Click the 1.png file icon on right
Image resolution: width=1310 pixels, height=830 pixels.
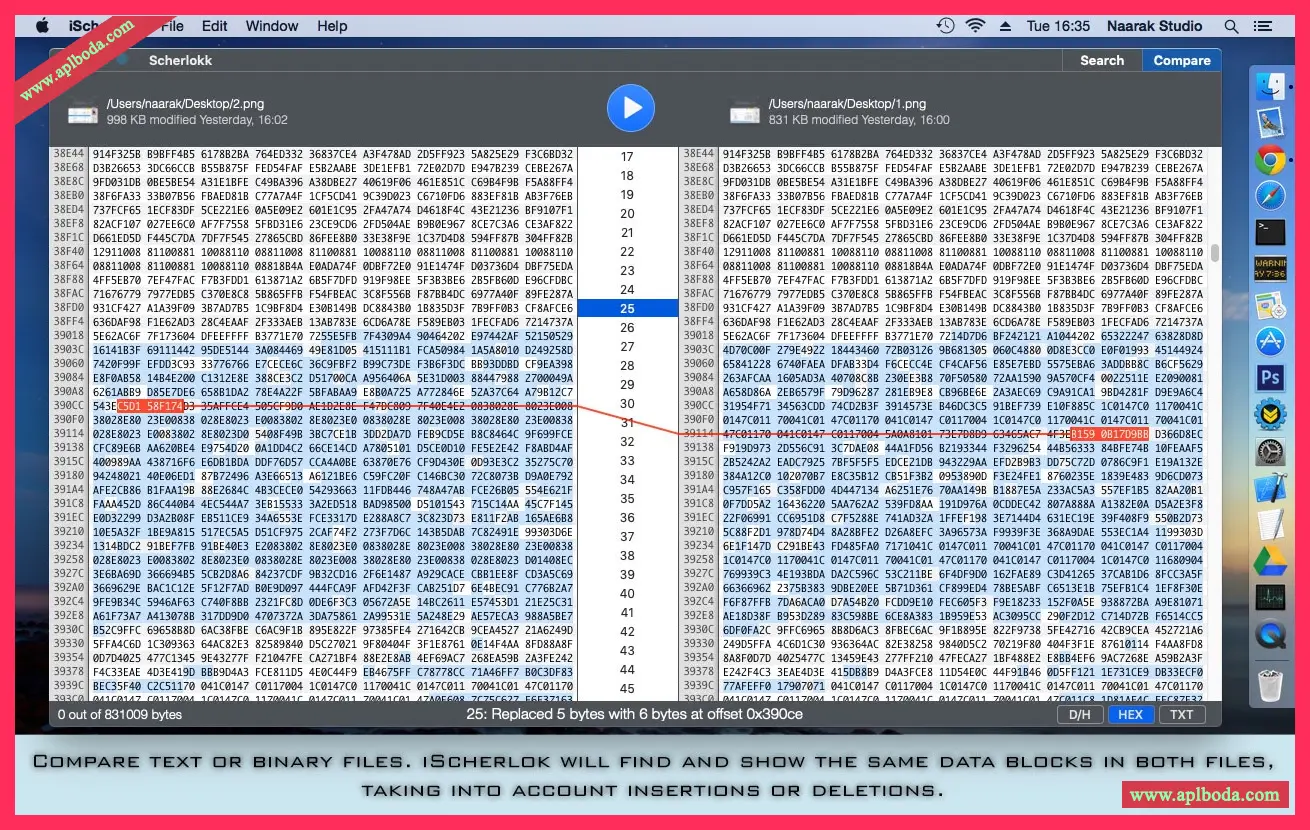click(x=744, y=112)
